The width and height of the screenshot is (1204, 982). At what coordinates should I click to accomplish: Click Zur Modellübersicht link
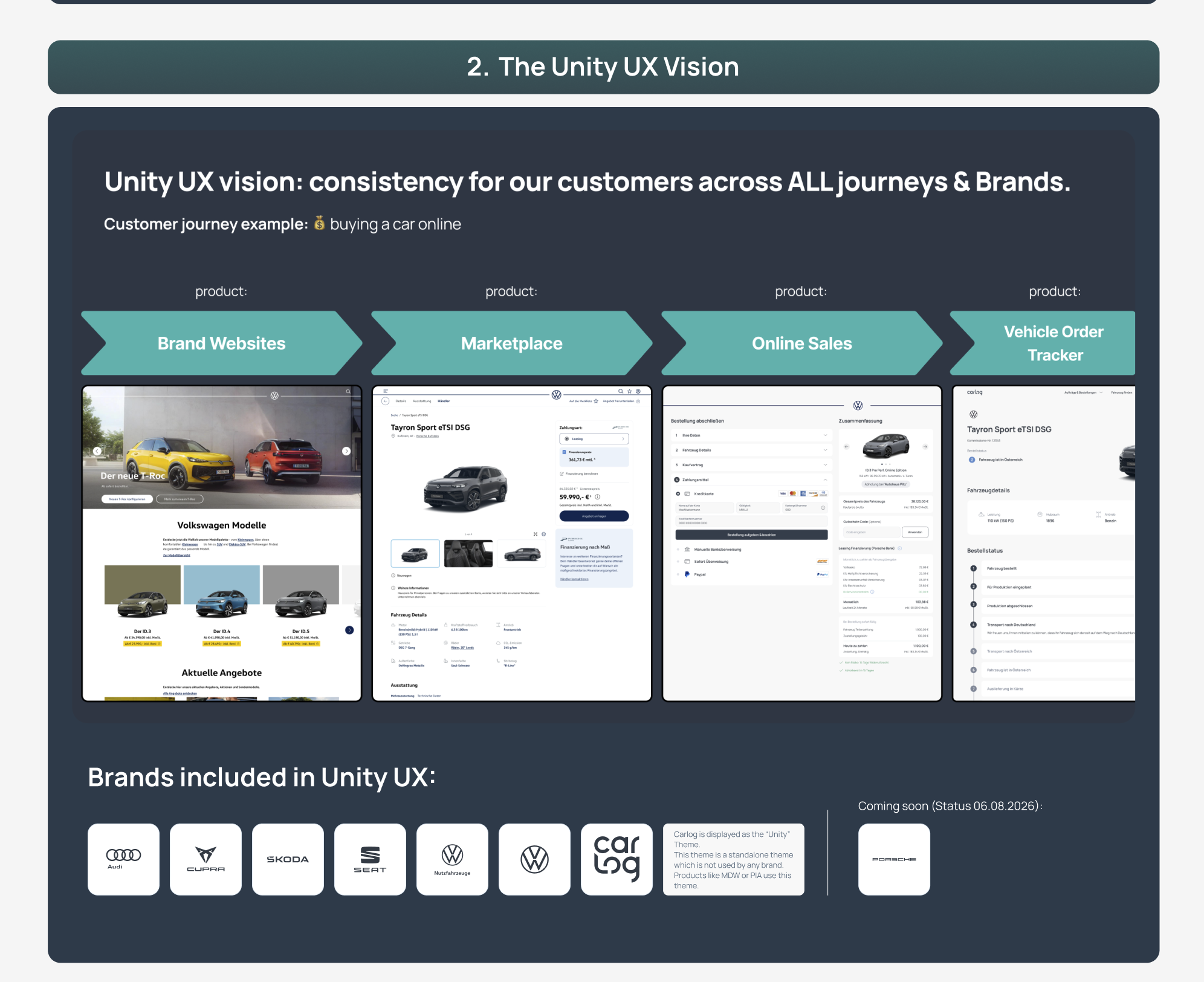[x=176, y=555]
